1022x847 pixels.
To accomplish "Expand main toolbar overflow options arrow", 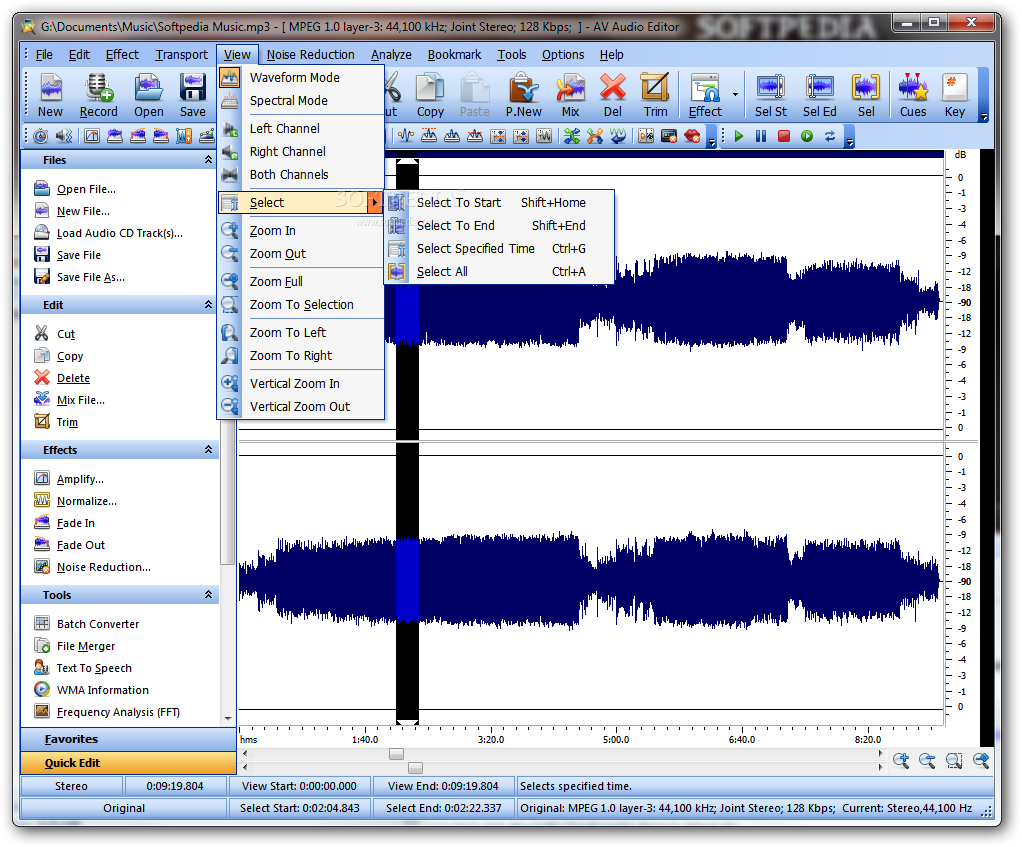I will 984,117.
